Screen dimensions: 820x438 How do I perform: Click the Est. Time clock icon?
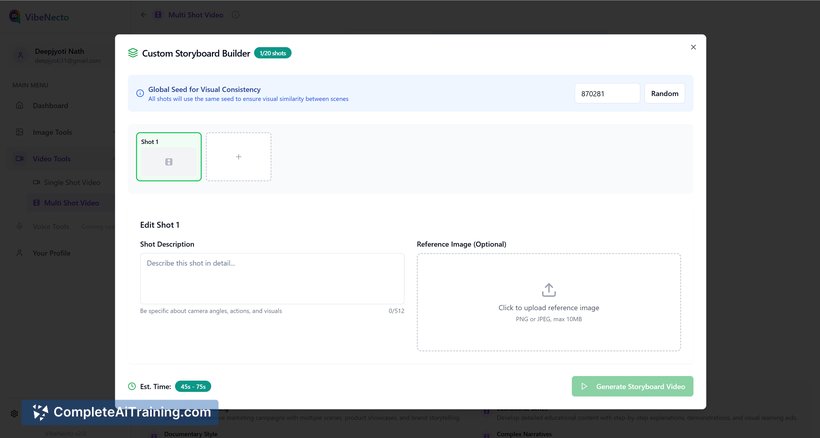pyautogui.click(x=132, y=386)
